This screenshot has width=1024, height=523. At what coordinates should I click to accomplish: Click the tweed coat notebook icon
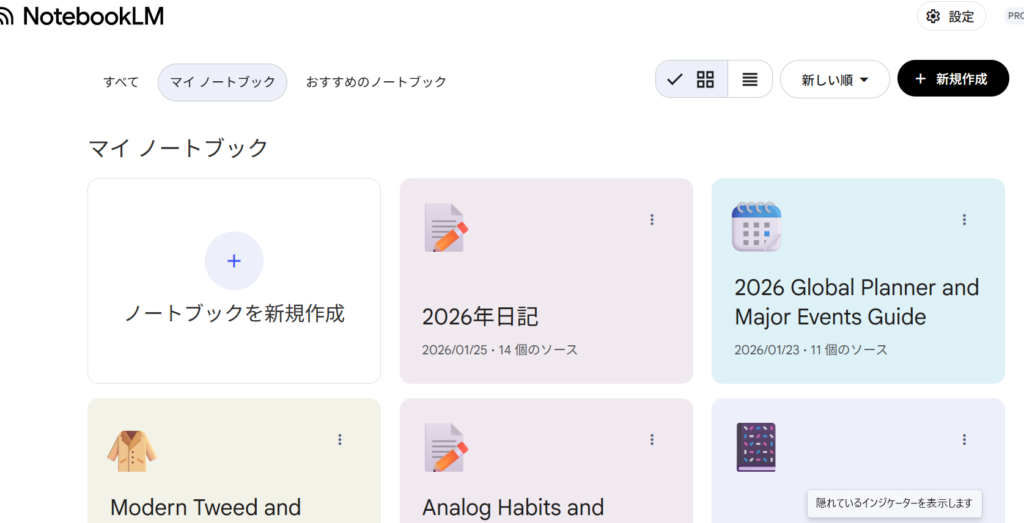click(132, 449)
